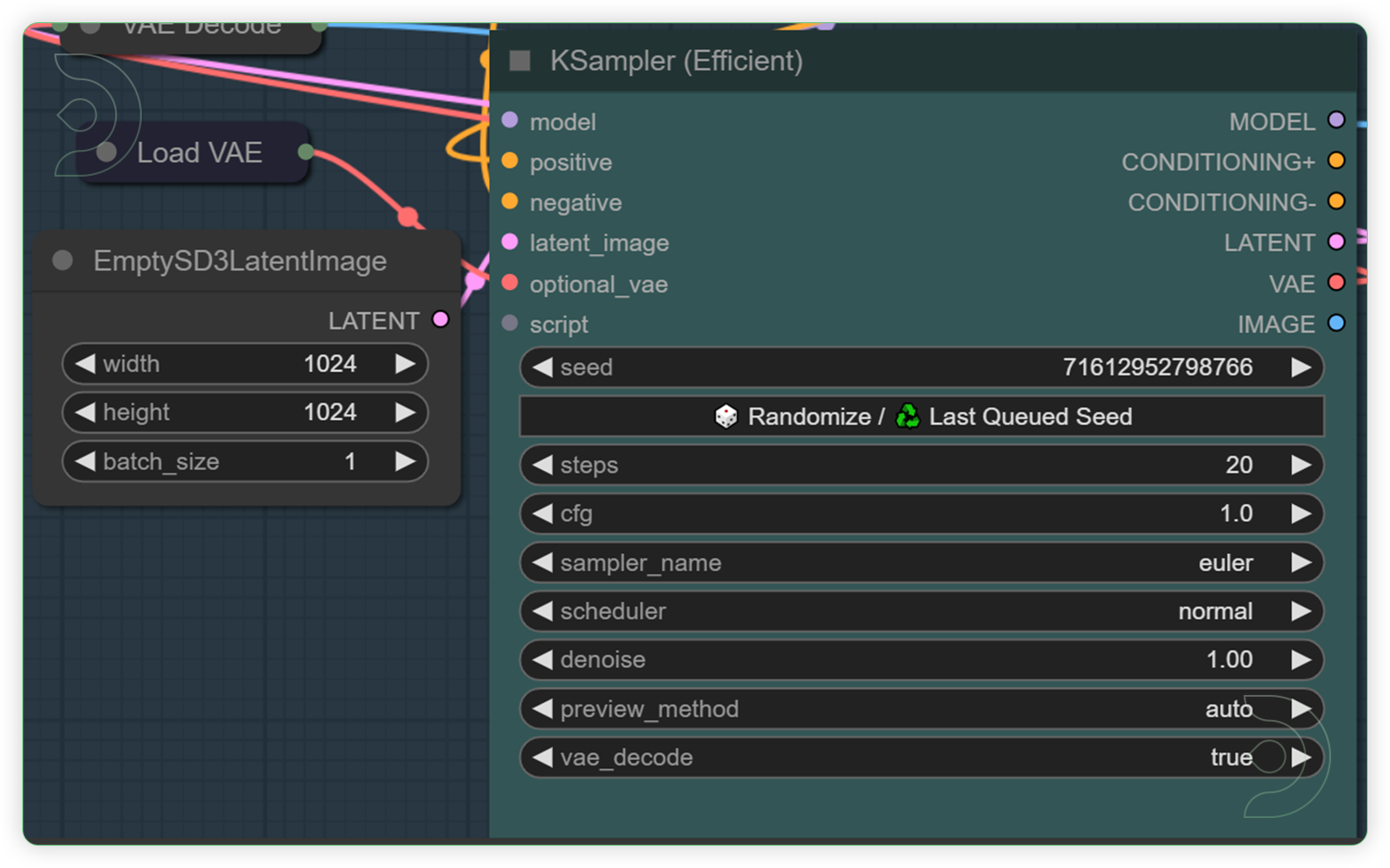1390x868 pixels.
Task: Click the latent_image input dot on KSampler
Action: [510, 243]
